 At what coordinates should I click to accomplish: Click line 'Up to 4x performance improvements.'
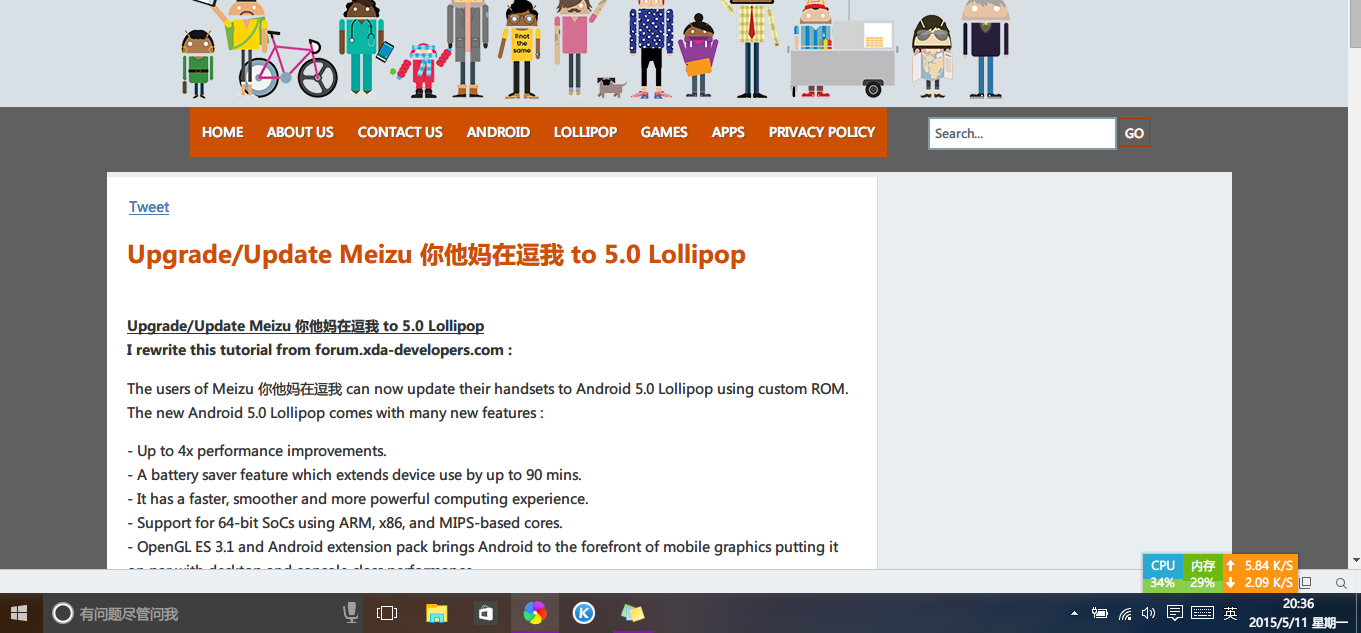click(257, 451)
